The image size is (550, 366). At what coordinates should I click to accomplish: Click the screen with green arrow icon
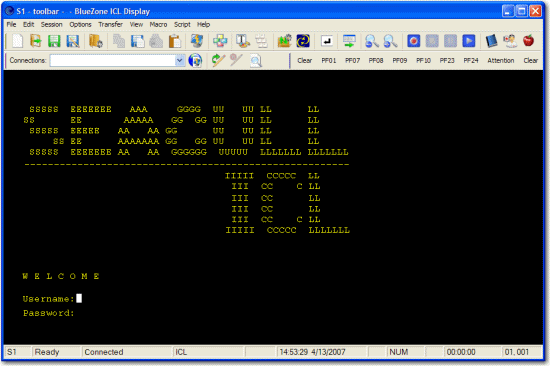349,41
